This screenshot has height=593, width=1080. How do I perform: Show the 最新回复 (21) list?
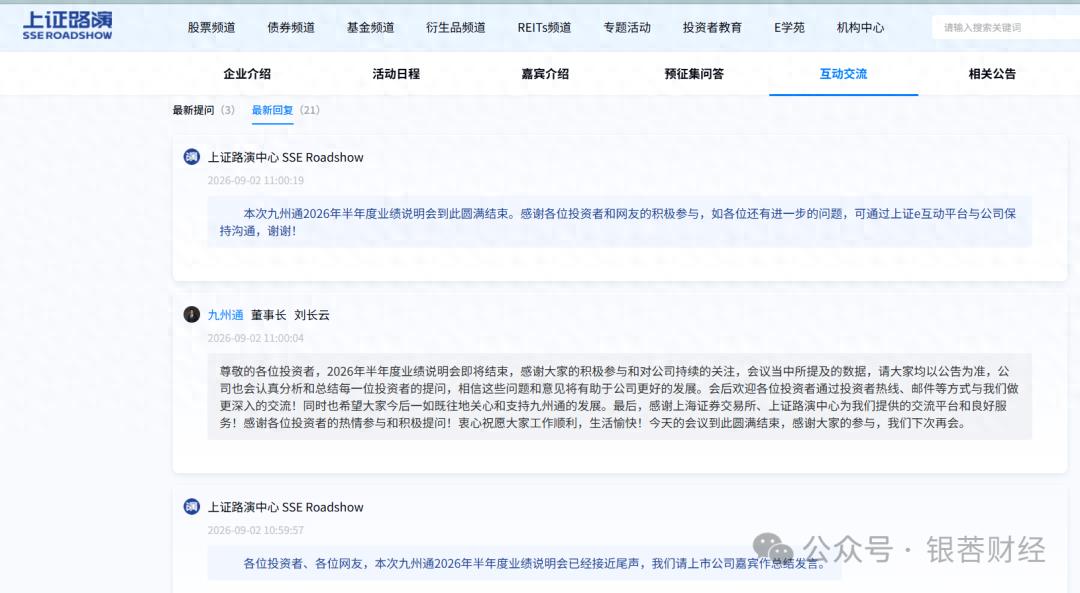(285, 110)
